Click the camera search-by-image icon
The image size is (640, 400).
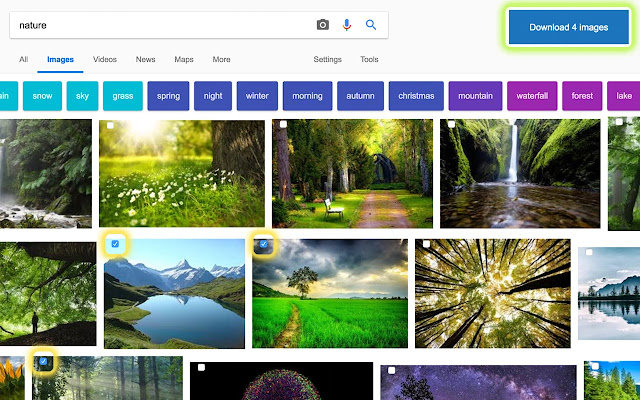tap(322, 25)
